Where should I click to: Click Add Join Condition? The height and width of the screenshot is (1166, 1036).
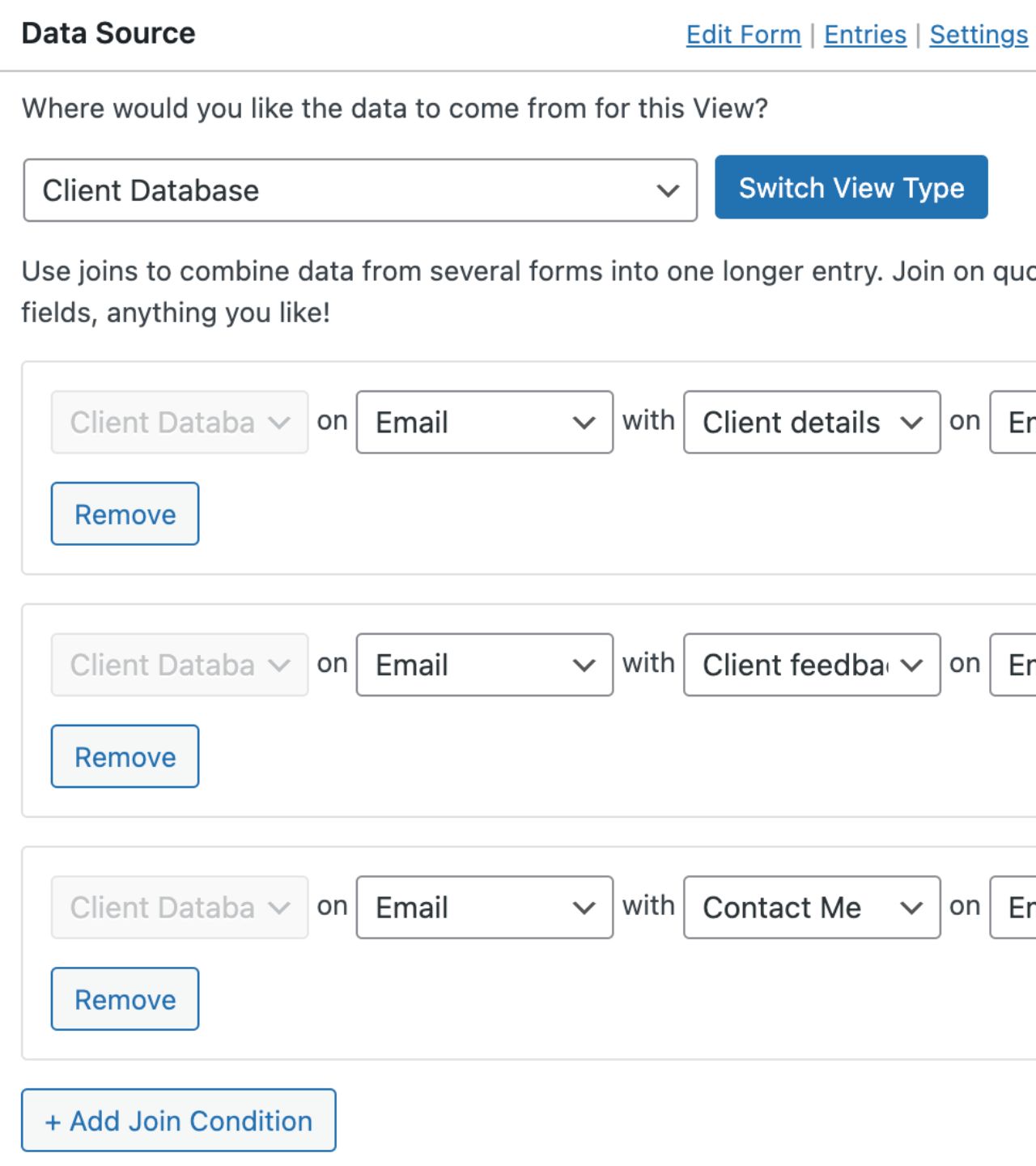tap(178, 1121)
